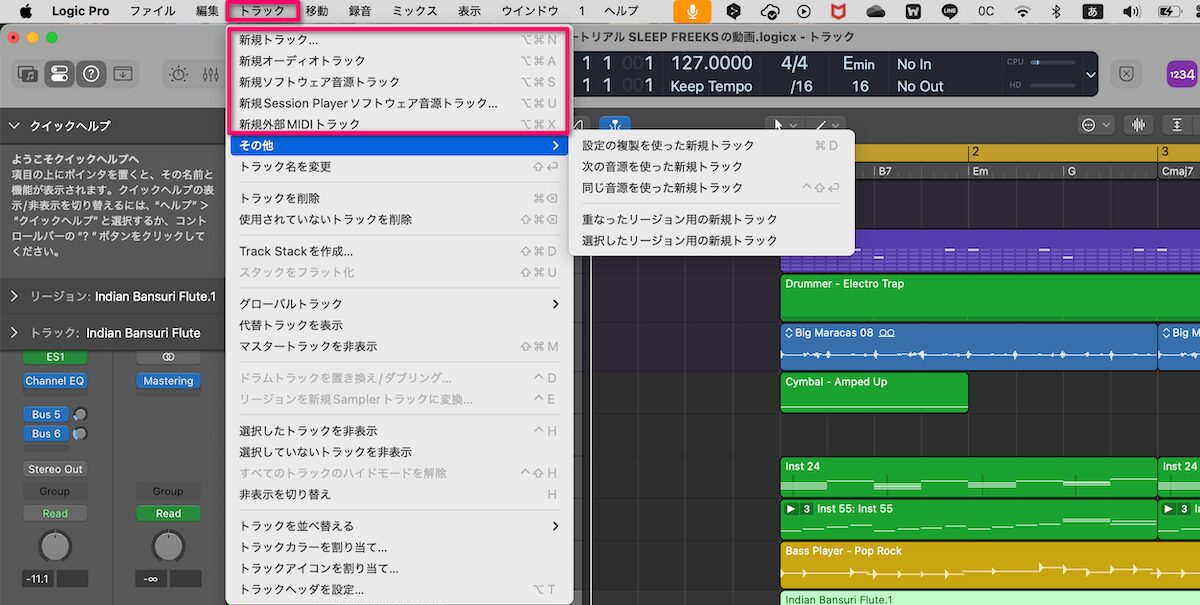Viewport: 1200px width, 605px height.
Task: Click the orange microphone menu bar icon
Action: coord(692,12)
